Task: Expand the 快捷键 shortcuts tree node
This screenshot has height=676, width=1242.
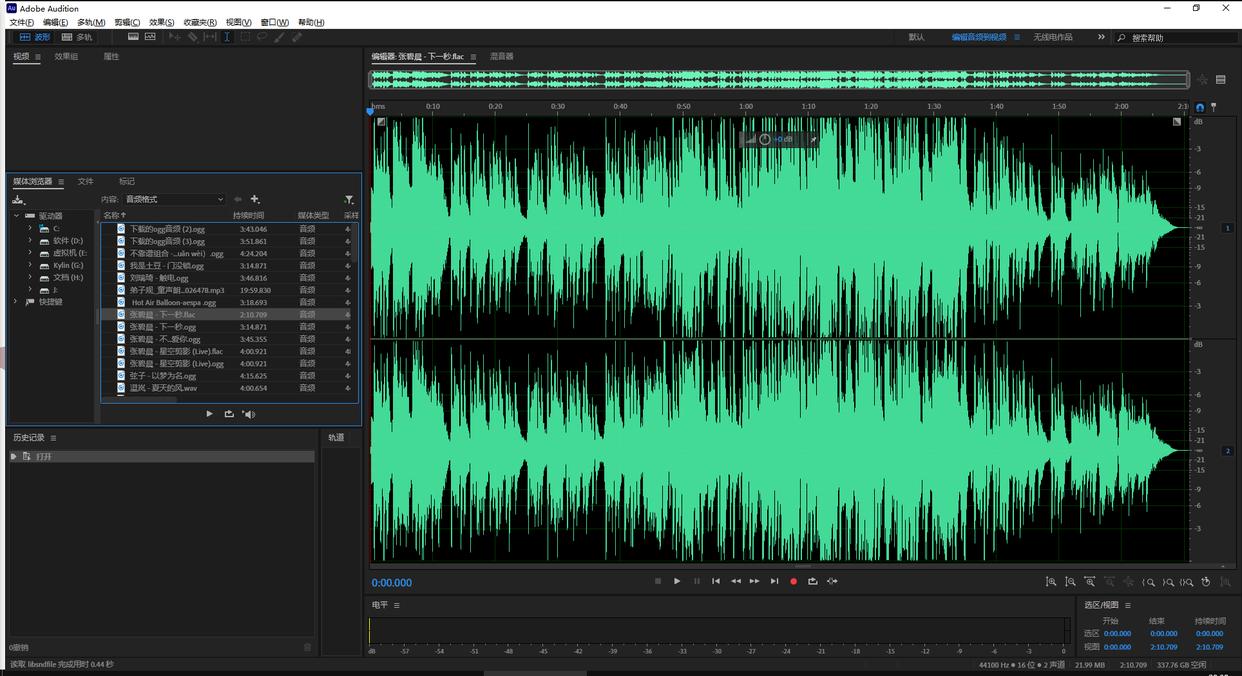Action: pos(16,302)
